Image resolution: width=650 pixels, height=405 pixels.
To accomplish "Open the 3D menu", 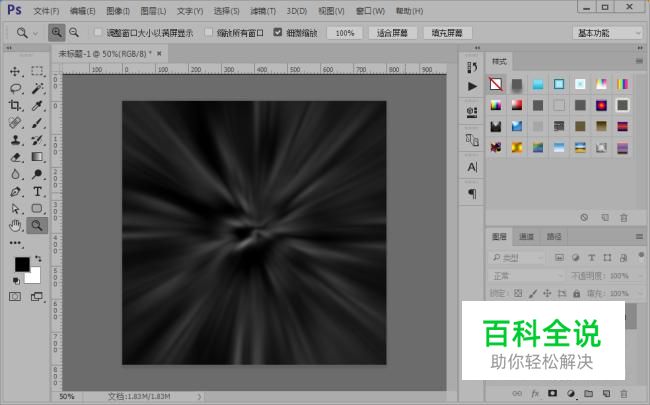I will [297, 11].
